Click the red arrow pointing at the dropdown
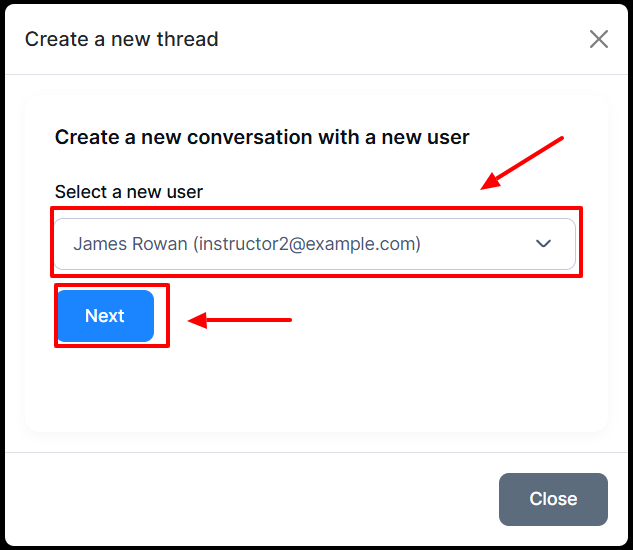 (x=522, y=163)
